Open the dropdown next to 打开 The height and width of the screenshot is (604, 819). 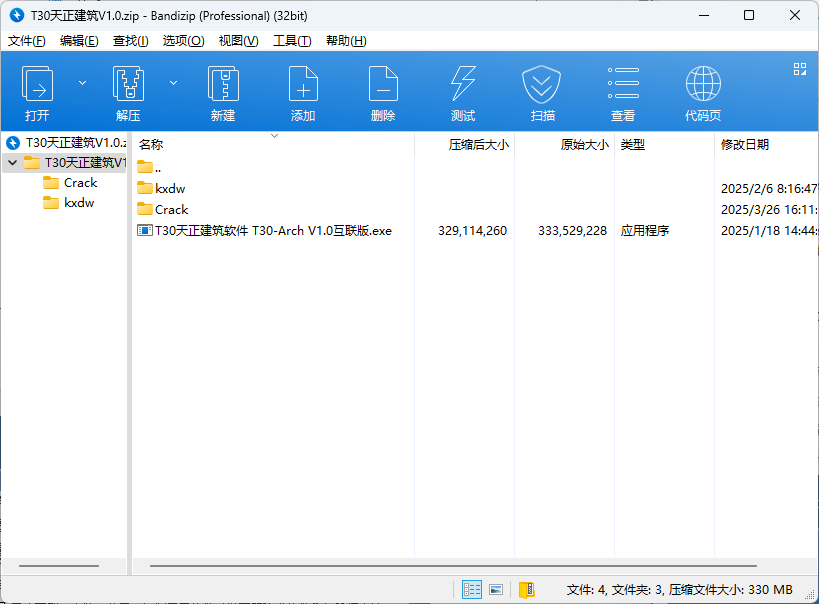82,84
